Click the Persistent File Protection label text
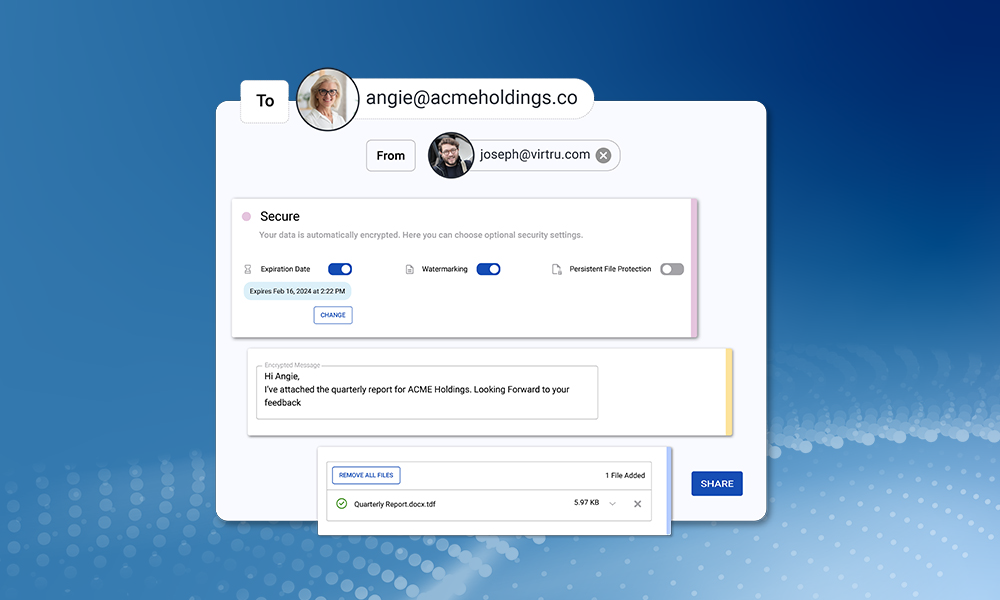The height and width of the screenshot is (600, 1000). (x=610, y=269)
